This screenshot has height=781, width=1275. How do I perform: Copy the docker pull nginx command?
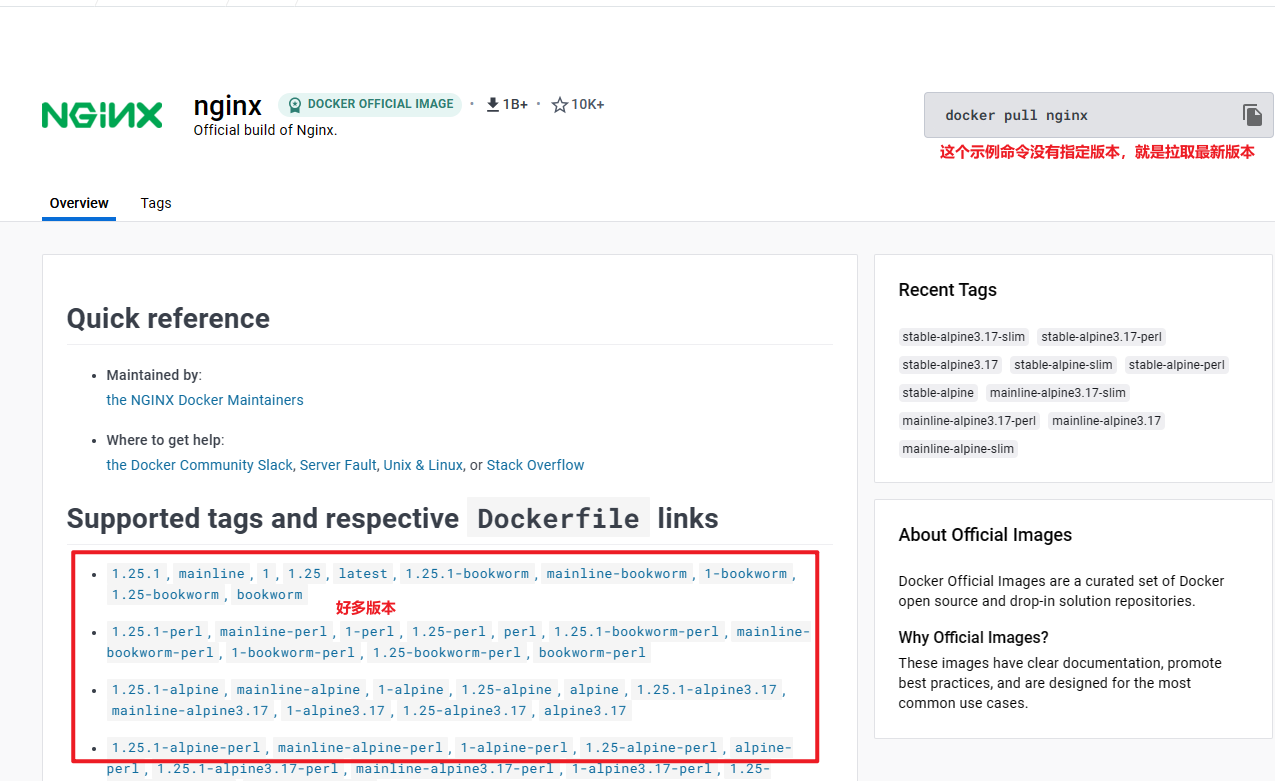(x=1252, y=115)
